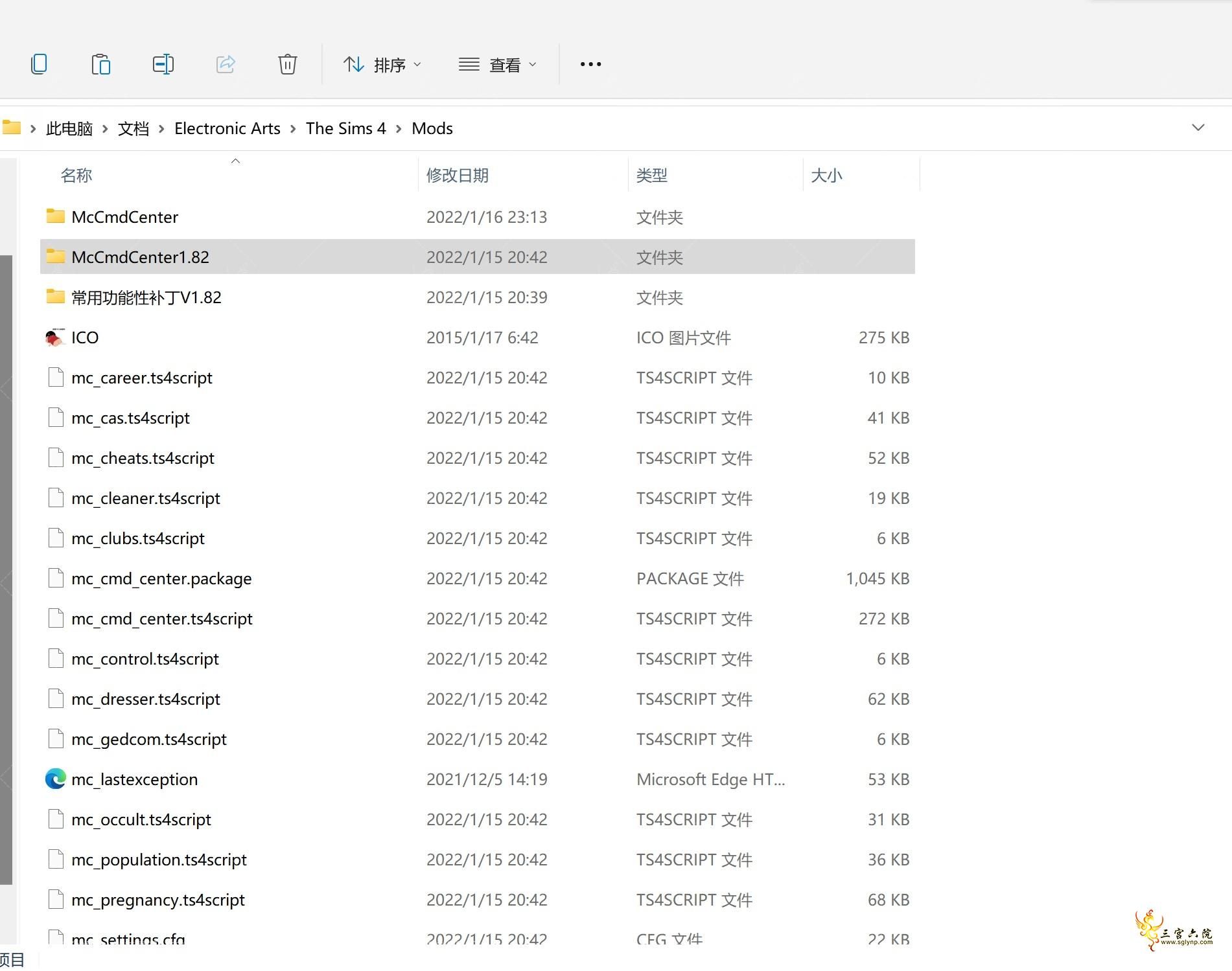Expand chevron after The Sims 4 breadcrumb
This screenshot has width=1232, height=971.
(x=399, y=129)
